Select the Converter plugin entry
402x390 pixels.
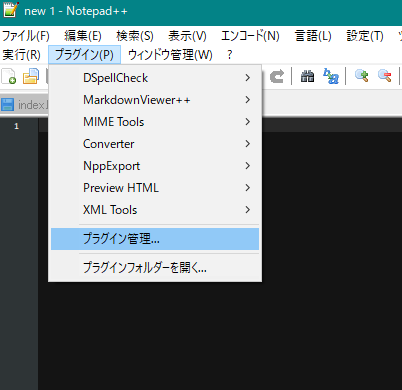(155, 144)
